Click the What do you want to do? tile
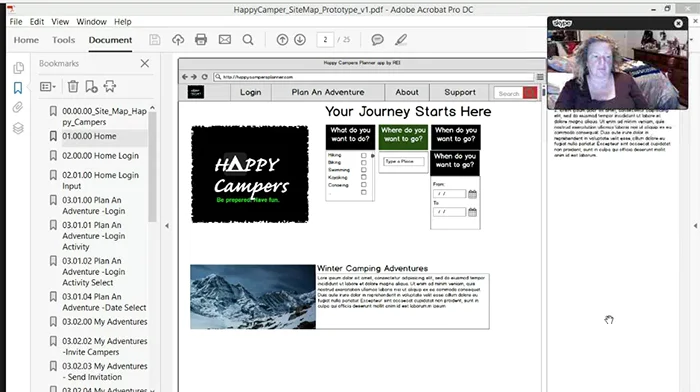The height and width of the screenshot is (392, 700). (x=350, y=137)
